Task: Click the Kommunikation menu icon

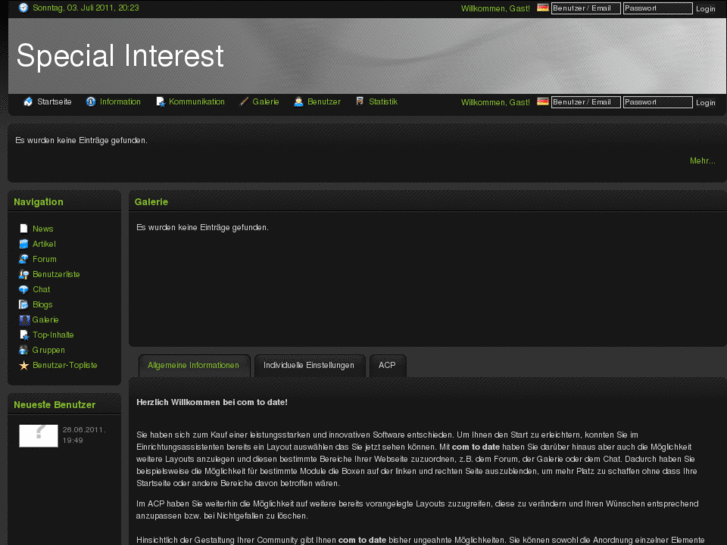Action: pos(160,102)
